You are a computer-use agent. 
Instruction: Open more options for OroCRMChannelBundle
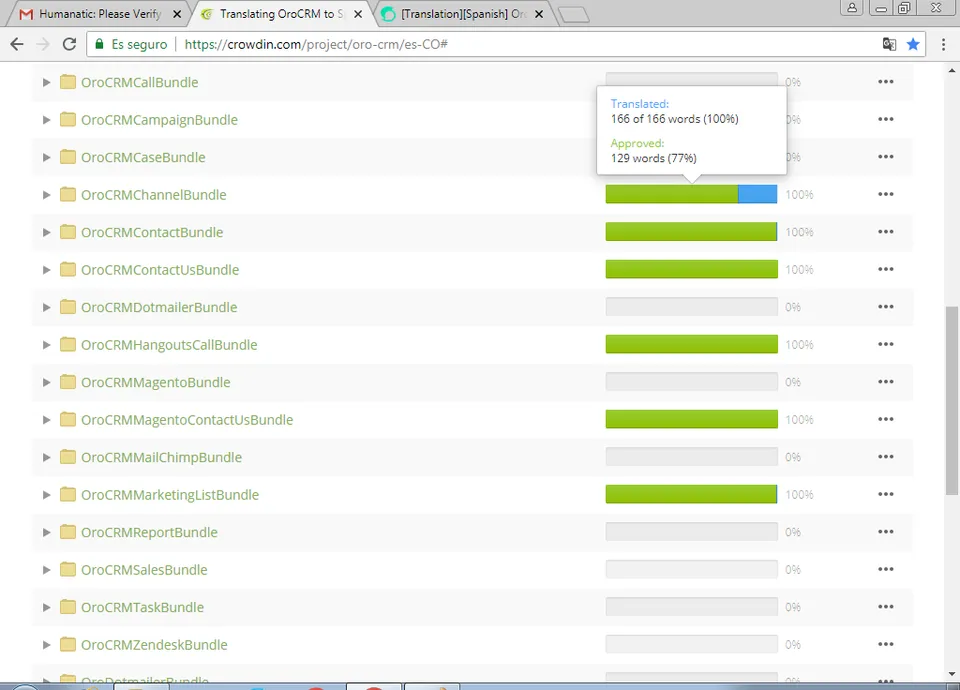pos(885,194)
